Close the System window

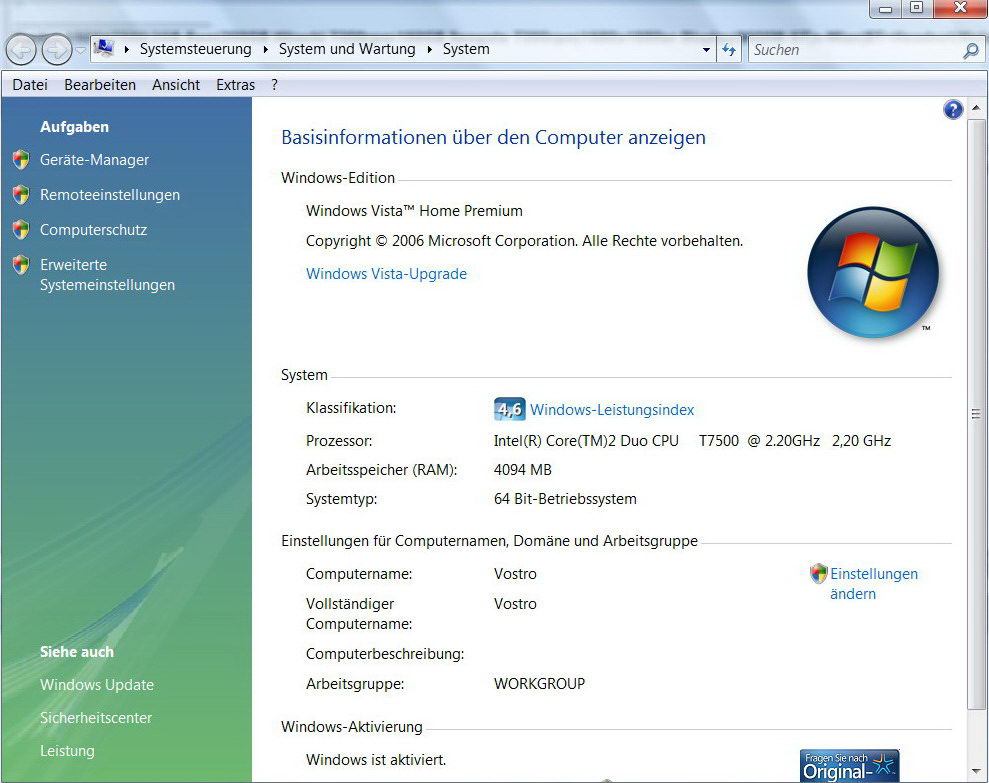[959, 8]
